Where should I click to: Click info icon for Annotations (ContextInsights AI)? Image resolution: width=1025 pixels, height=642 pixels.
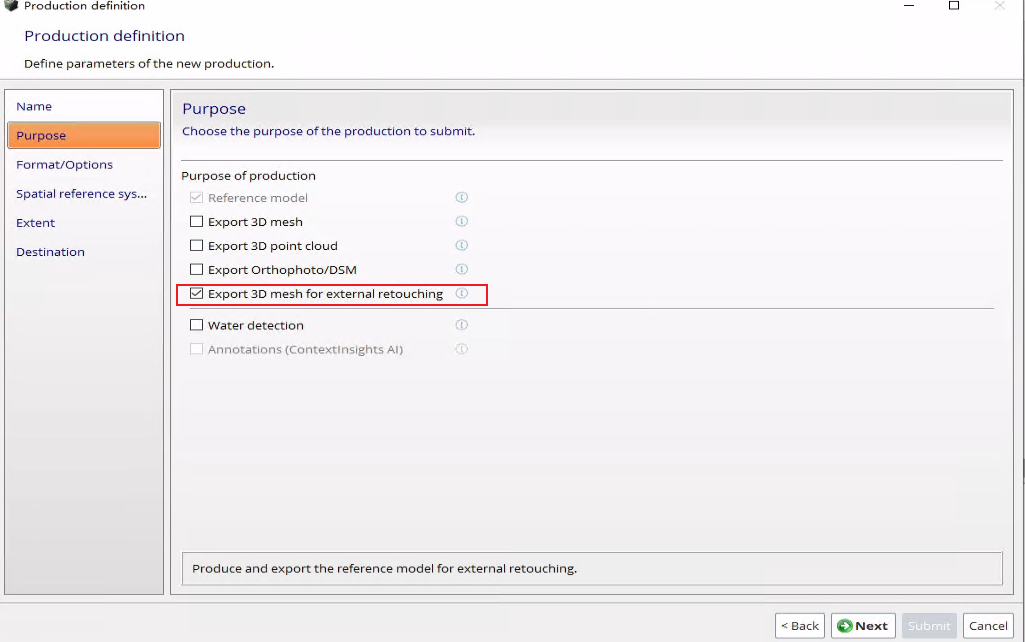(x=461, y=349)
